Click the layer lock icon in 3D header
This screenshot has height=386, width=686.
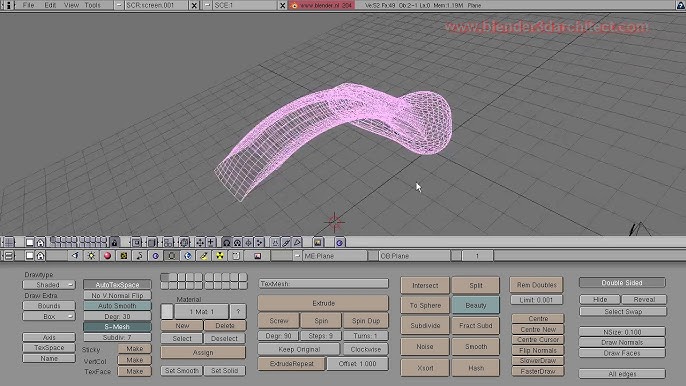coord(114,242)
